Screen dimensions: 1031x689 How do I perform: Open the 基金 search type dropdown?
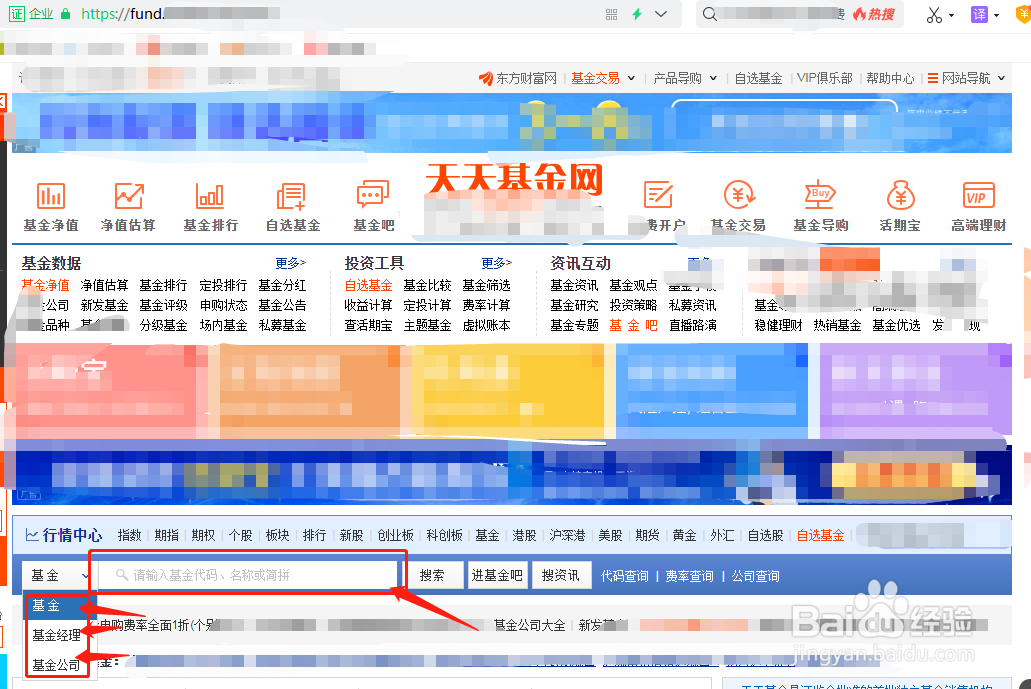pos(59,575)
